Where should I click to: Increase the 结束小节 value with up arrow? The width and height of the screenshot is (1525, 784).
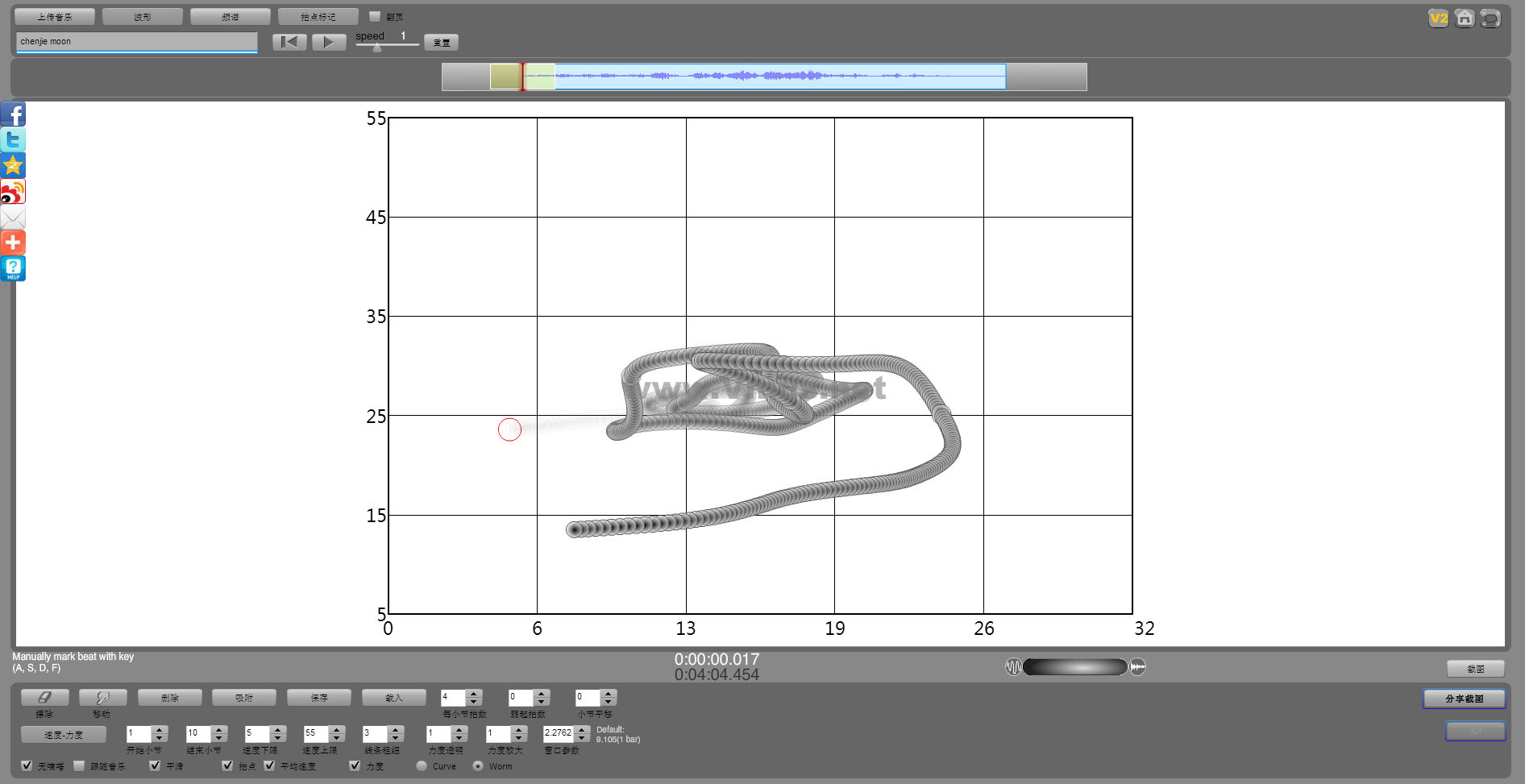219,729
